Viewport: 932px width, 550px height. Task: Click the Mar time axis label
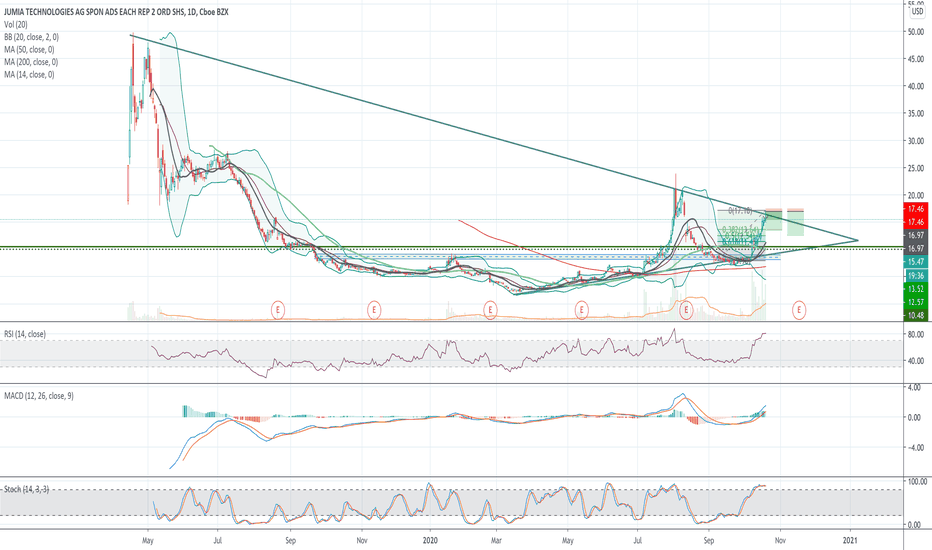[x=496, y=540]
